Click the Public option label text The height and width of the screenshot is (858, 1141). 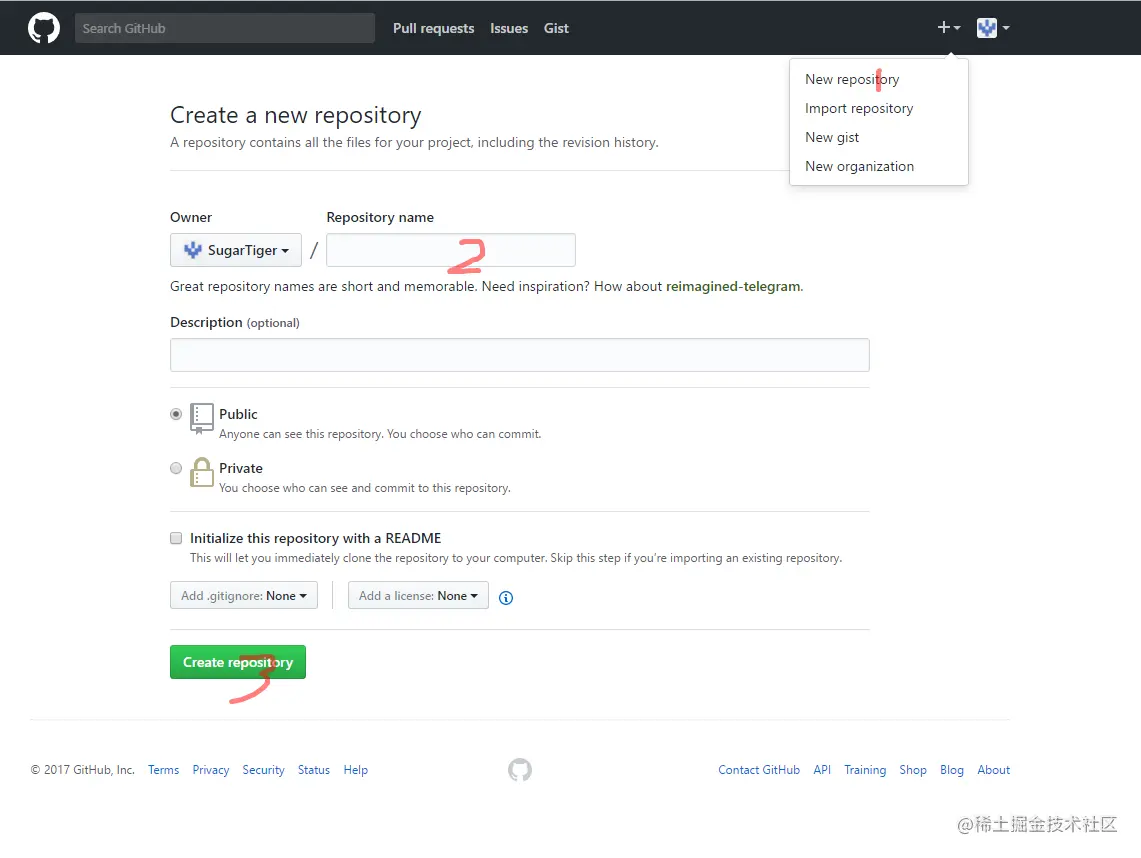coord(239,414)
